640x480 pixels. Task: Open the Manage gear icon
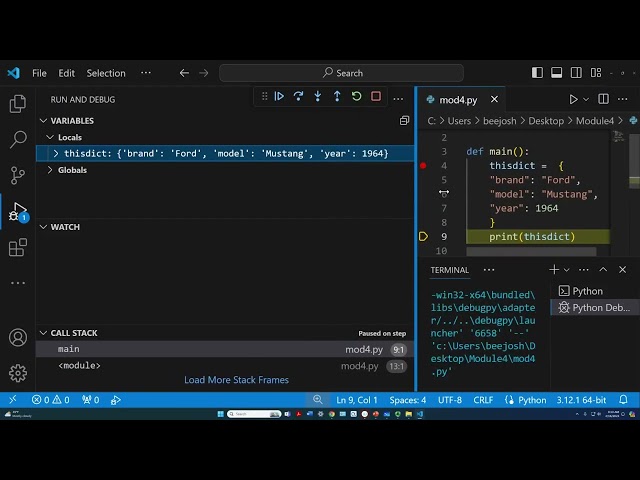click(18, 373)
